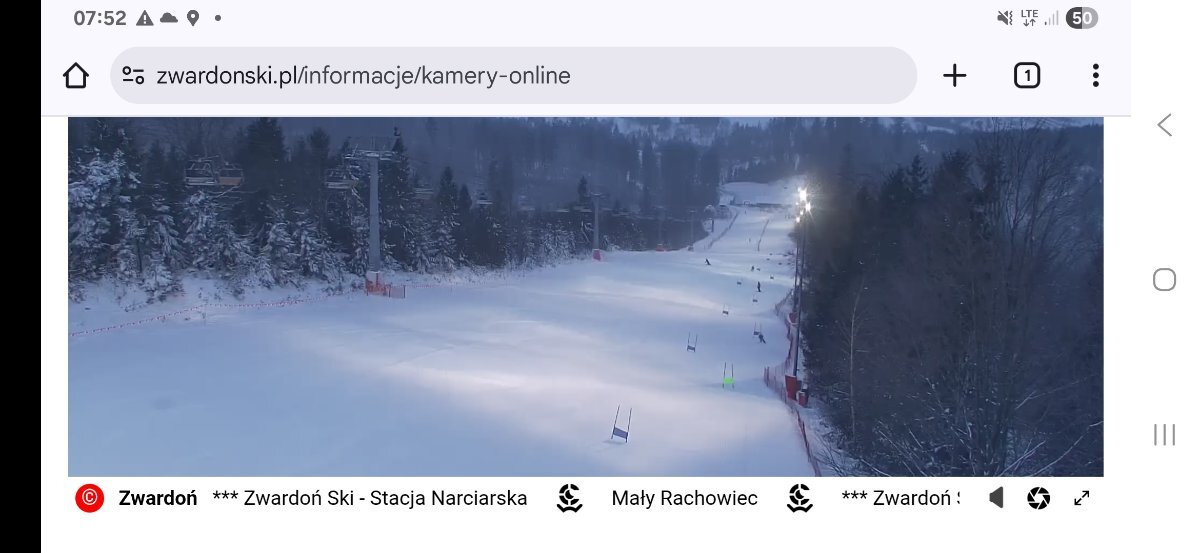The height and width of the screenshot is (553, 1200).
Task: Open Android recent apps button
Action: pos(1164,434)
